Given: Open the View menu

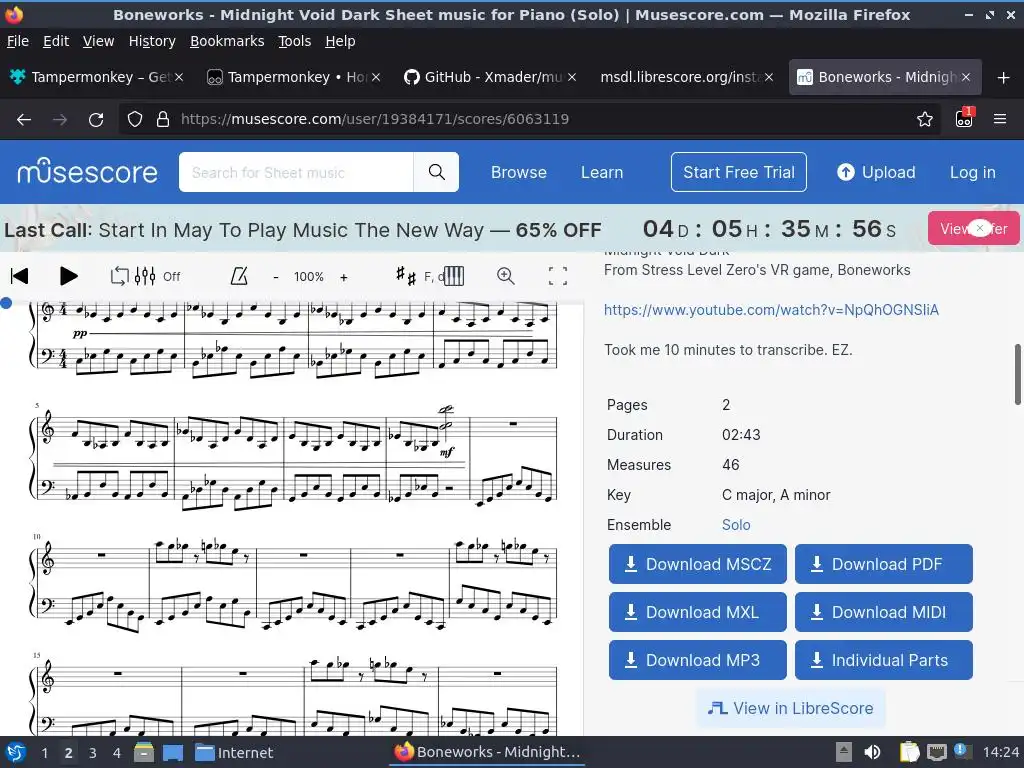Looking at the screenshot, I should (98, 41).
